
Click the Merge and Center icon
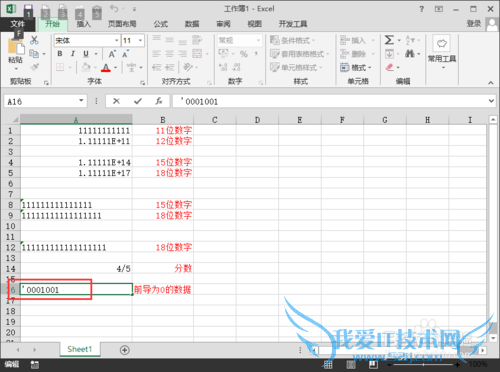197,54
